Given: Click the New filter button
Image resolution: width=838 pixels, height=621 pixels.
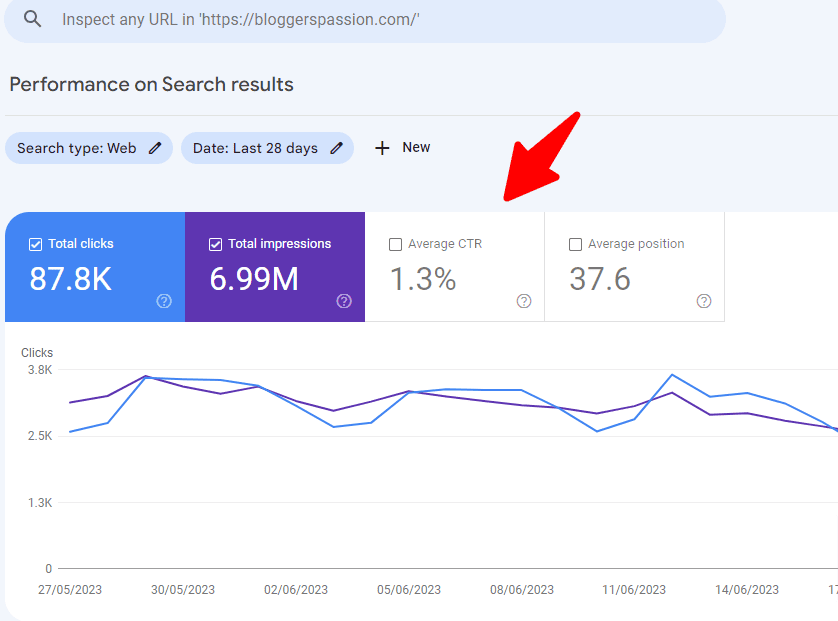Looking at the screenshot, I should tap(415, 147).
